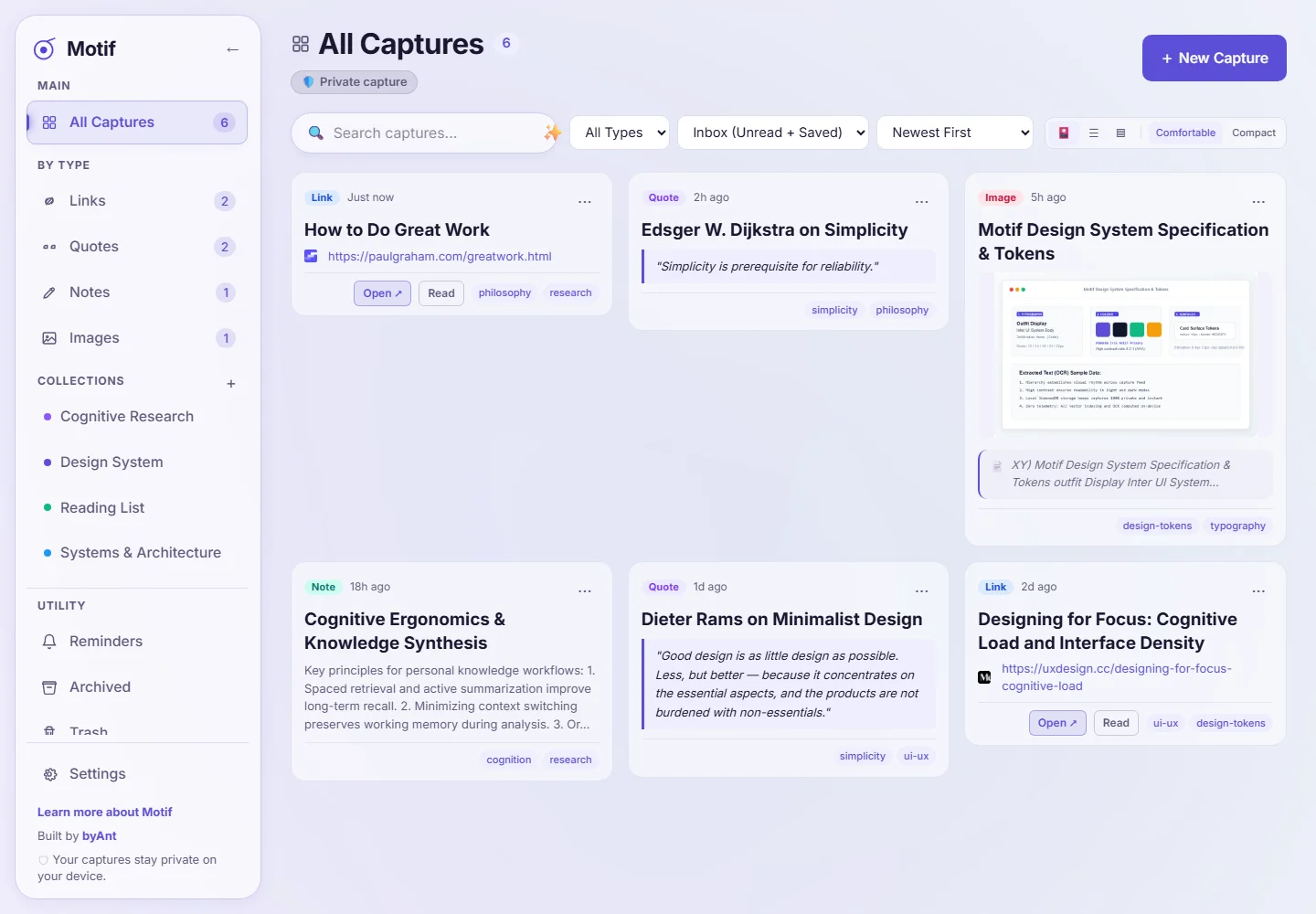The width and height of the screenshot is (1316, 914).
Task: Click the Images picture icon in the sidebar
Action: [49, 338]
